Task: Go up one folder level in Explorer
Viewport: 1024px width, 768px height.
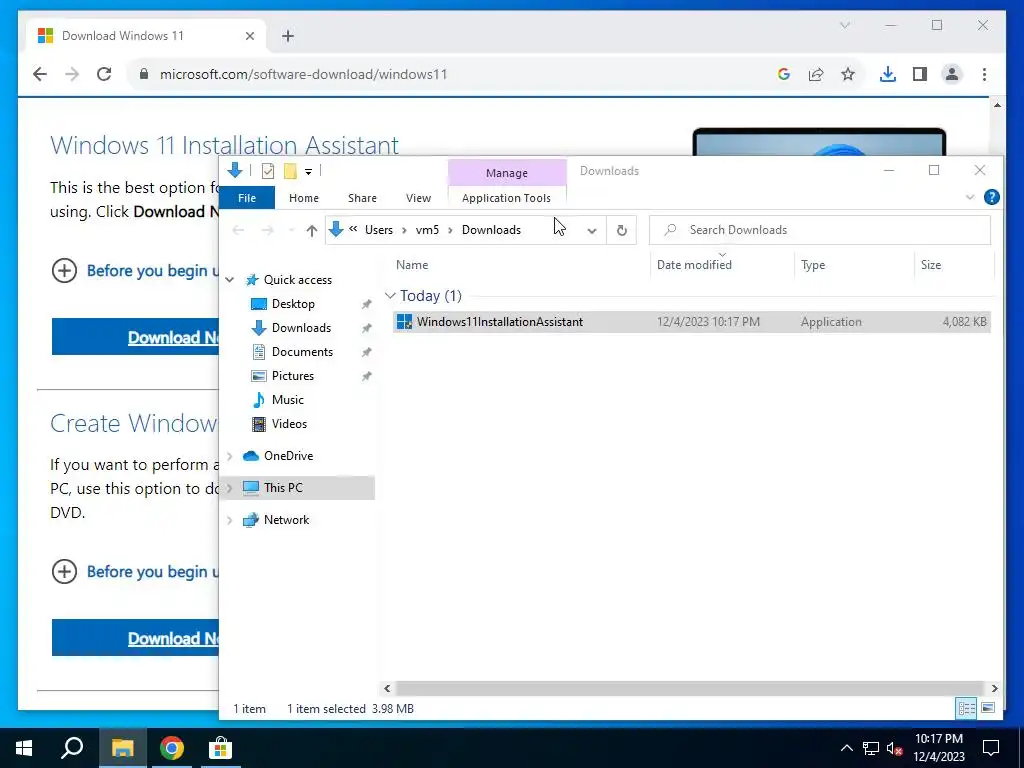Action: tap(312, 230)
